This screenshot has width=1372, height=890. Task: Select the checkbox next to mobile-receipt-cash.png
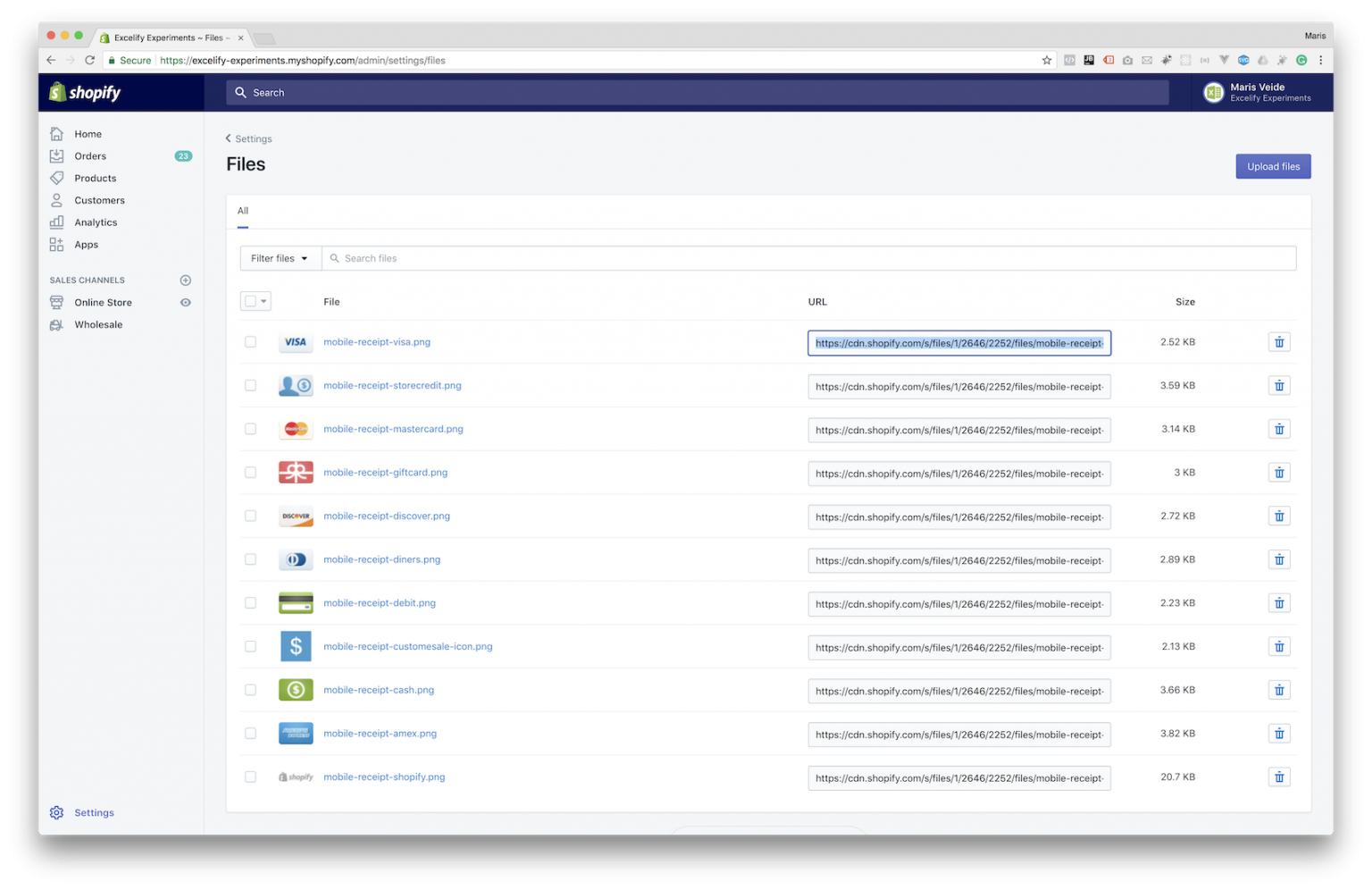click(250, 690)
